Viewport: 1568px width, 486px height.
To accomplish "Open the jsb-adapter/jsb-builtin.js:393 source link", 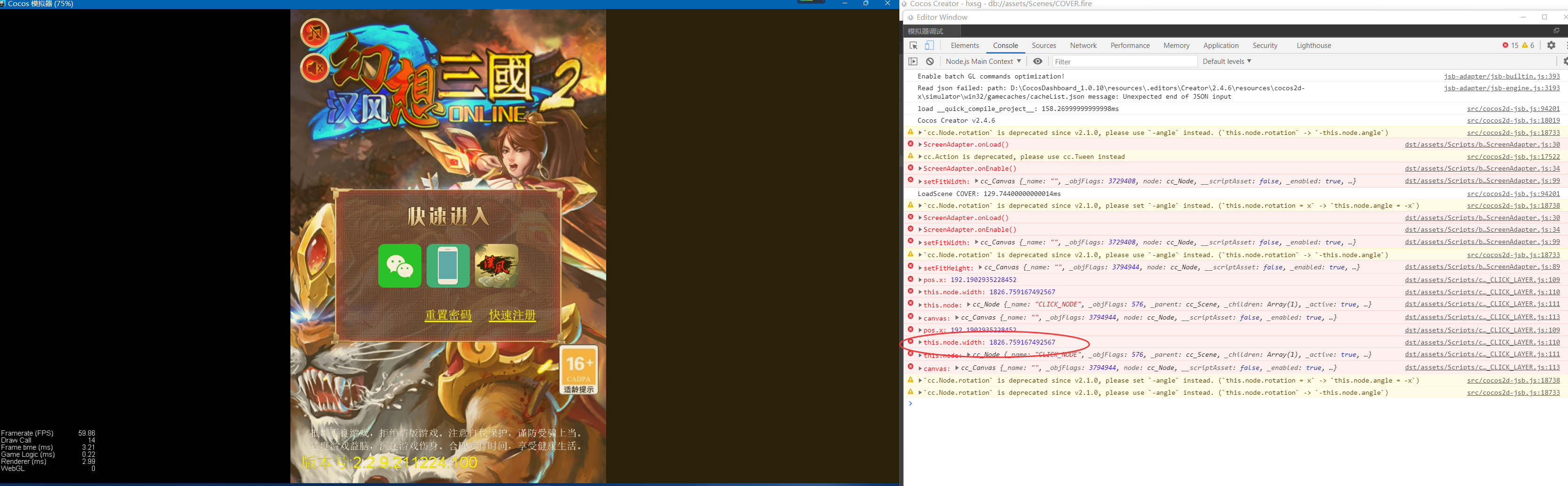I will point(1502,77).
